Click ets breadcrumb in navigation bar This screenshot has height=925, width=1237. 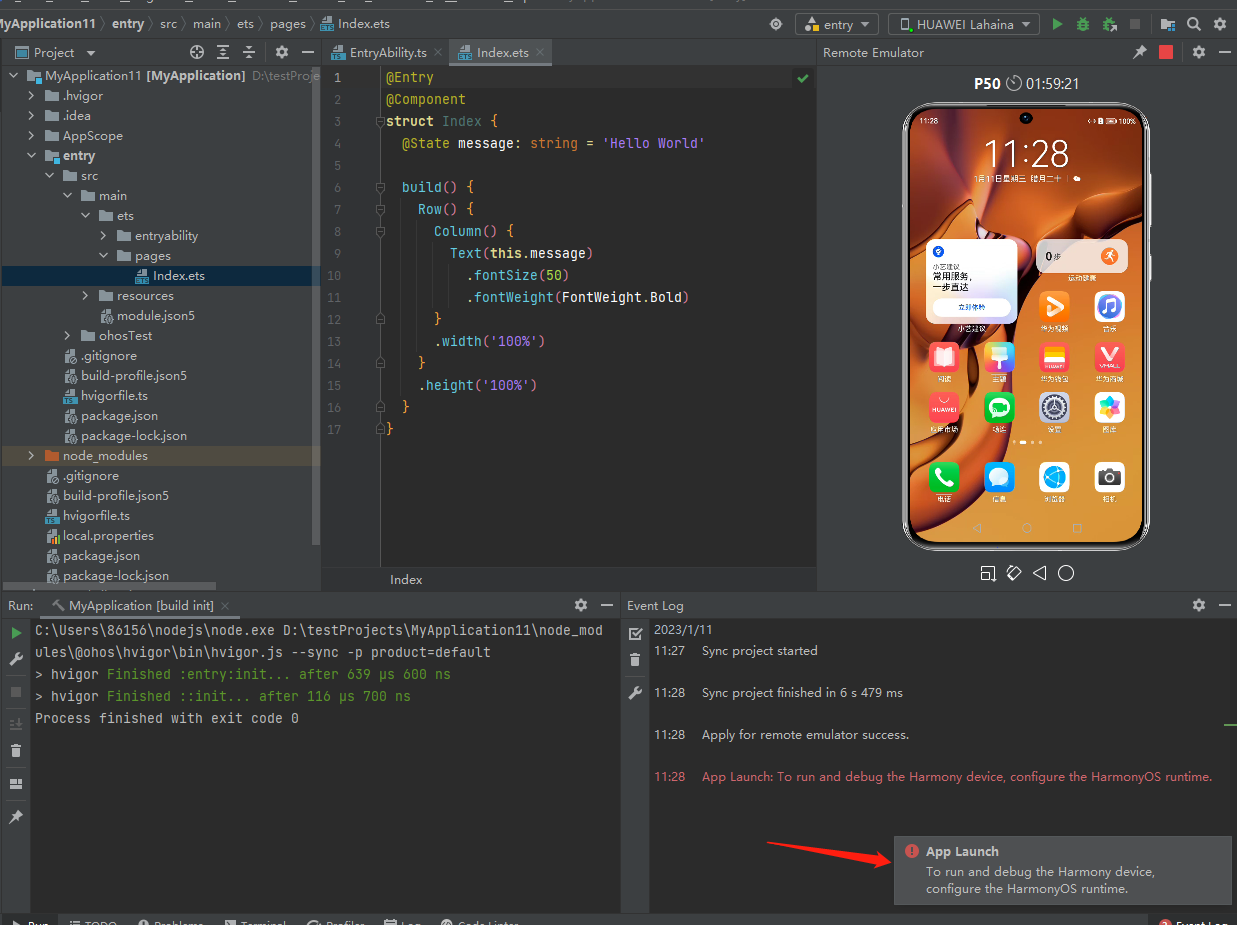pos(245,24)
